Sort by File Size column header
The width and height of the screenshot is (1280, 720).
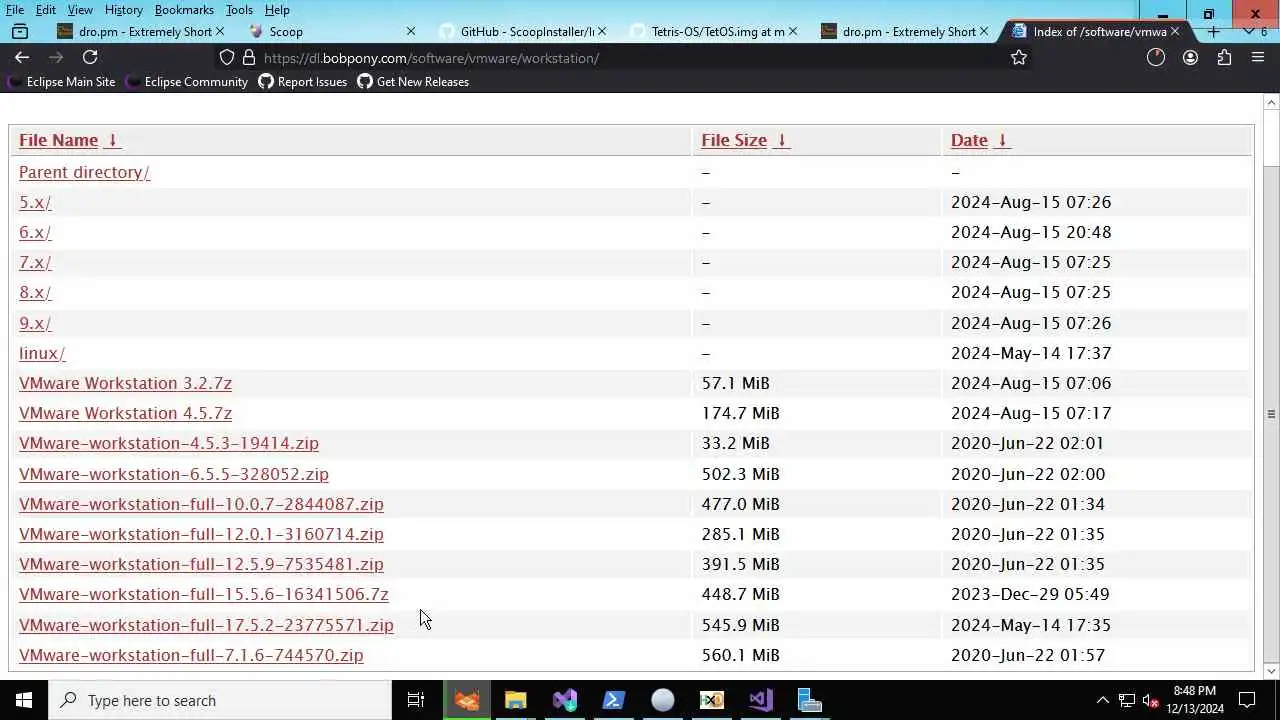tap(734, 140)
